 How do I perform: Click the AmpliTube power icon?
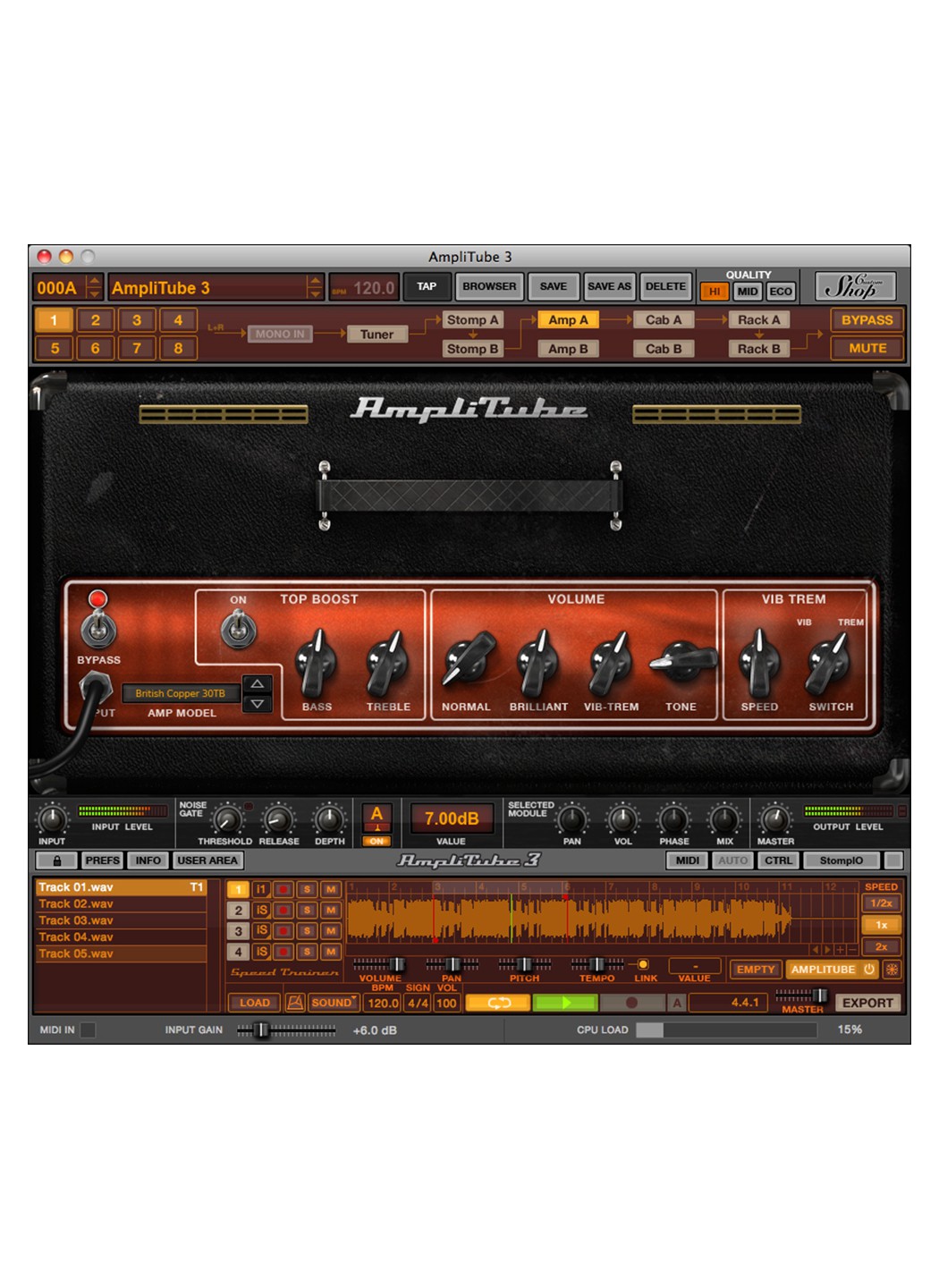pos(868,970)
